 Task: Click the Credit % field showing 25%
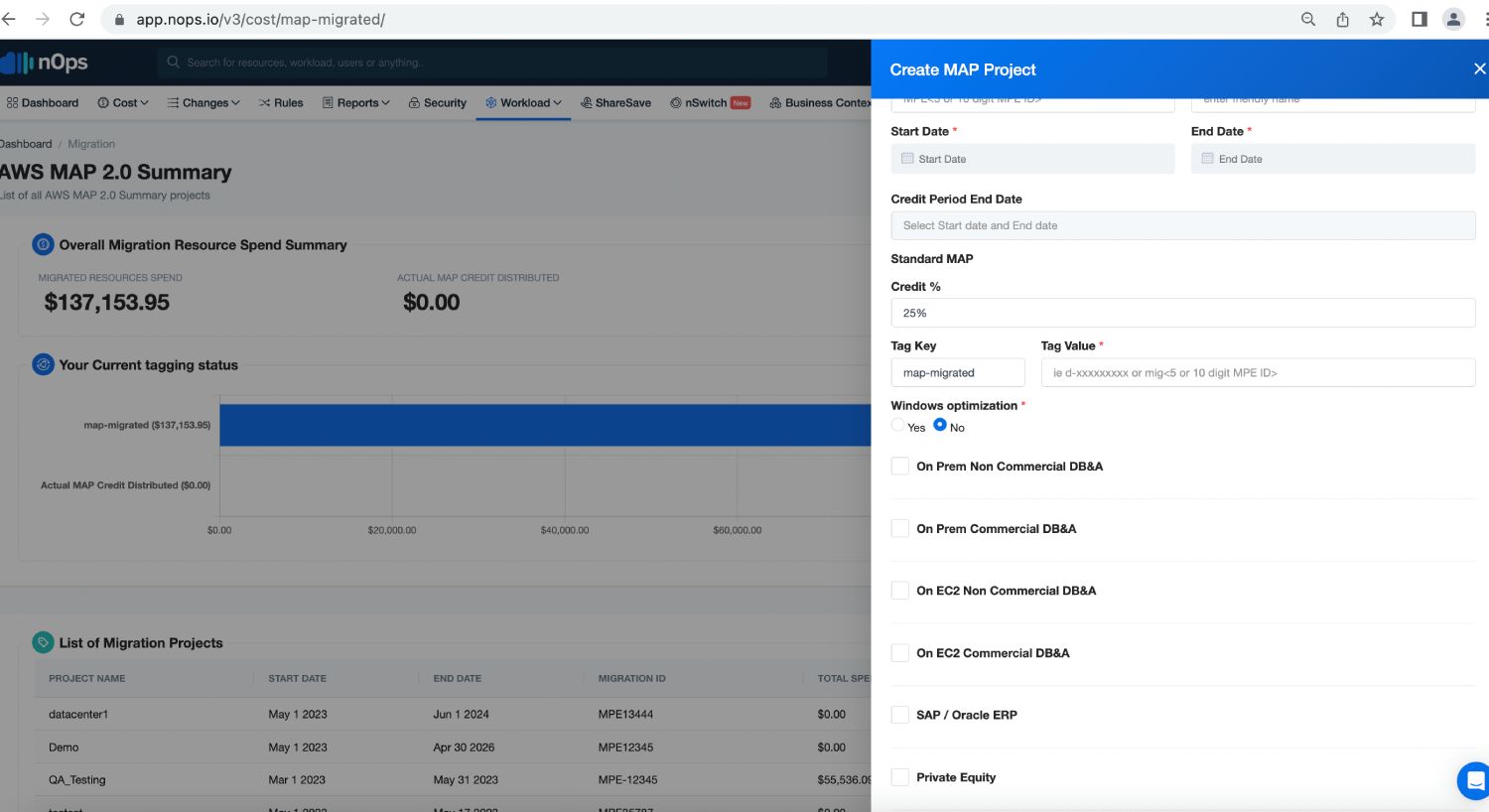point(1183,313)
